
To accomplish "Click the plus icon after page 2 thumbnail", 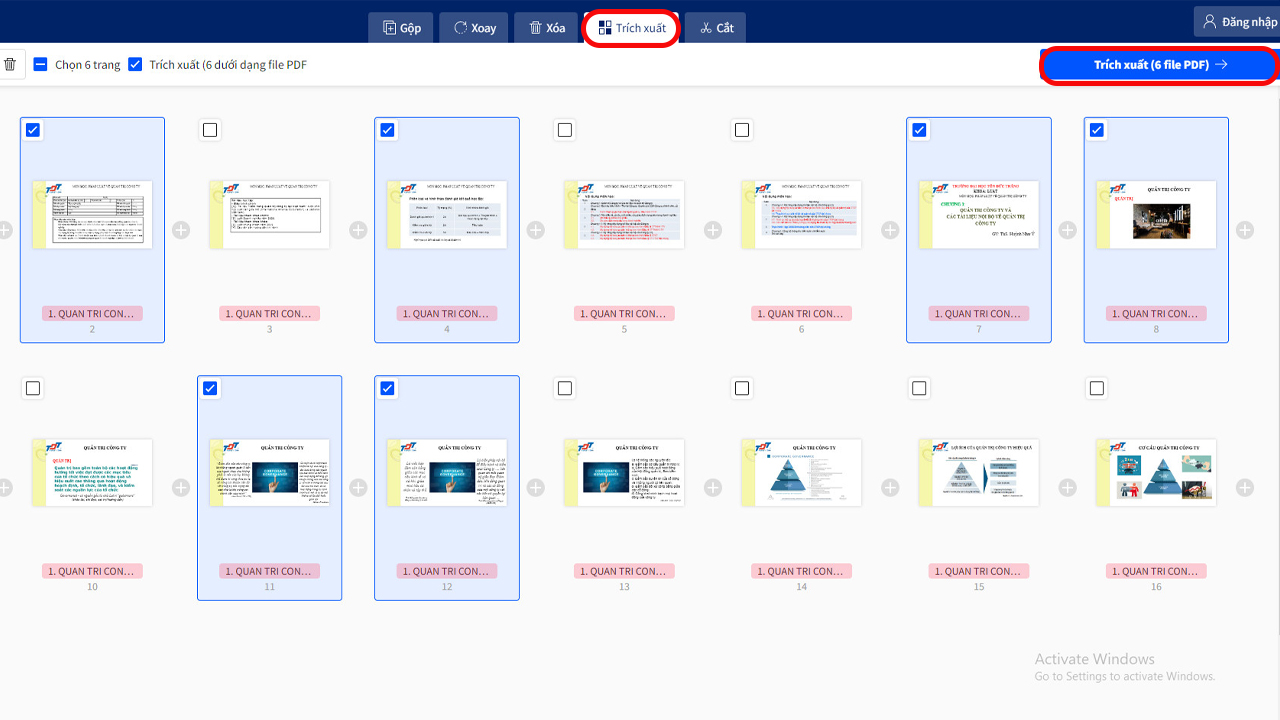I will pos(181,229).
